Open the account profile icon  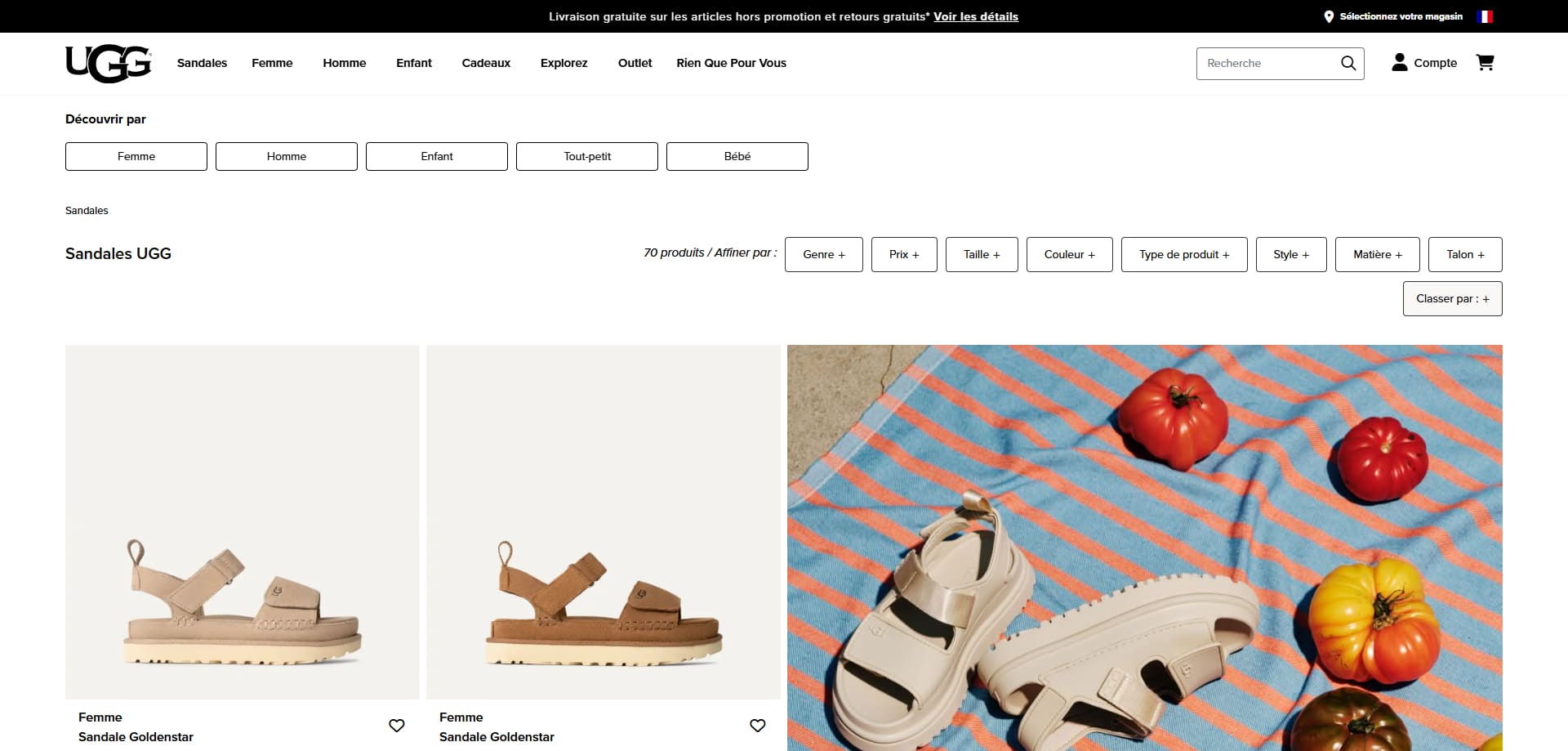click(1400, 62)
